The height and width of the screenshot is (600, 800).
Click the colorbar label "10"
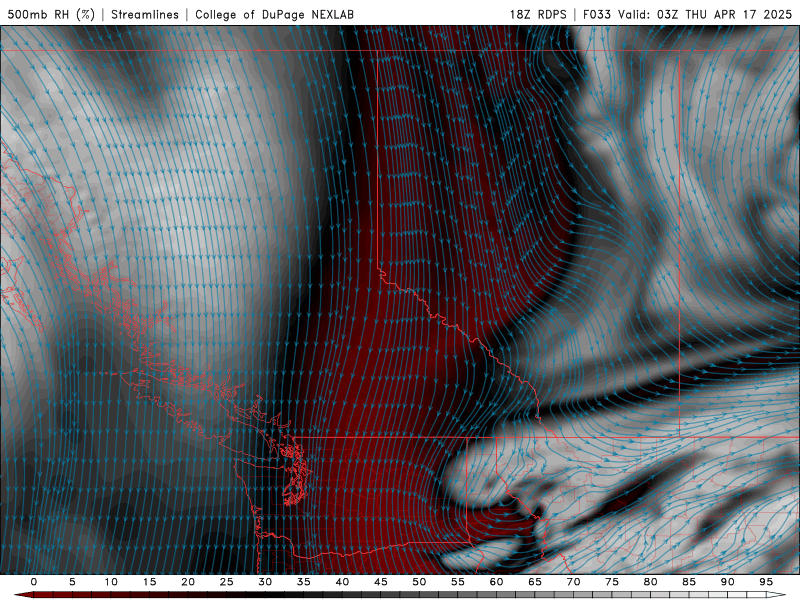click(111, 582)
